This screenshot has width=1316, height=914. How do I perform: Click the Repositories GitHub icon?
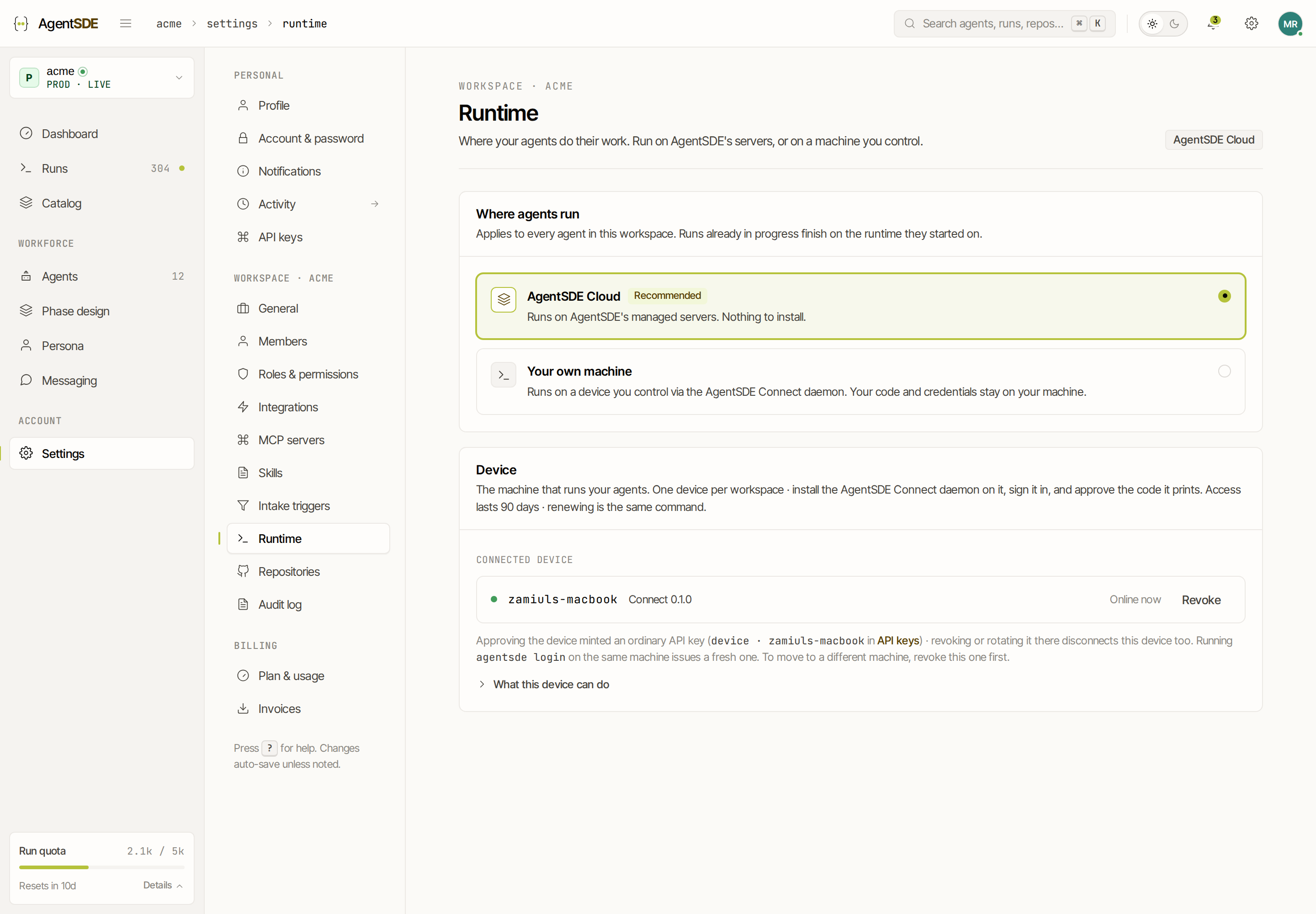244,572
